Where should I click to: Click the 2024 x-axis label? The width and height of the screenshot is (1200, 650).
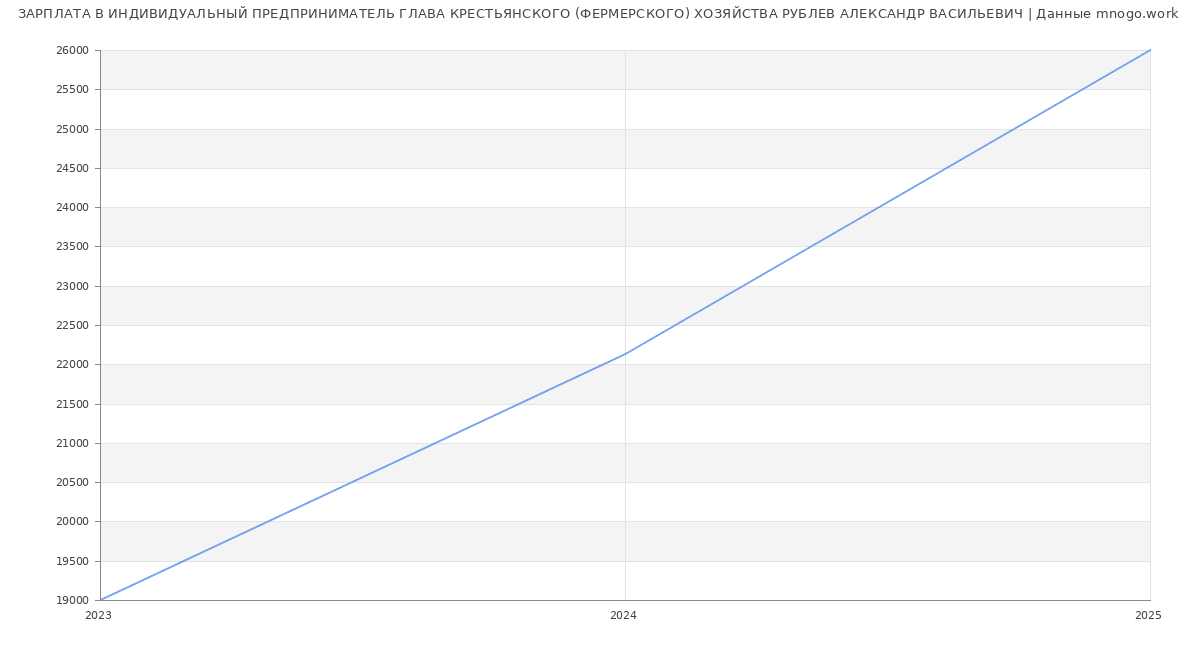pyautogui.click(x=623, y=616)
